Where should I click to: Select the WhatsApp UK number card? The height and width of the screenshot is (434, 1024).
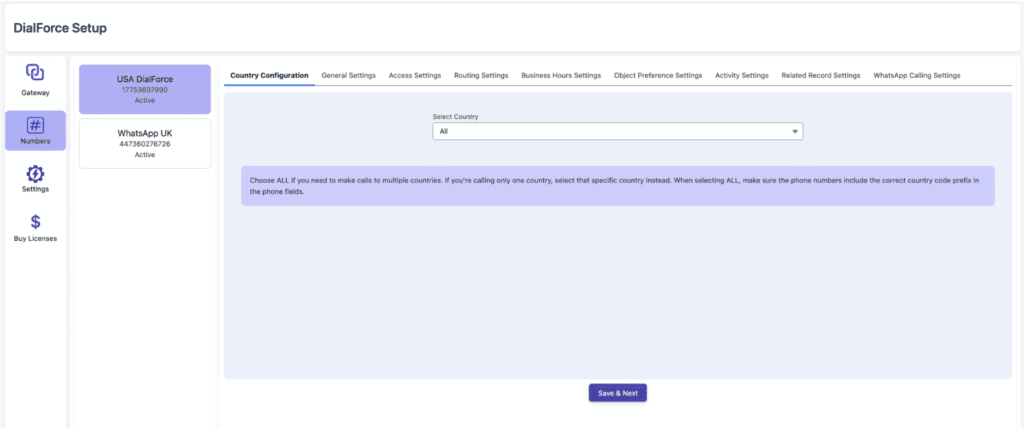(145, 143)
